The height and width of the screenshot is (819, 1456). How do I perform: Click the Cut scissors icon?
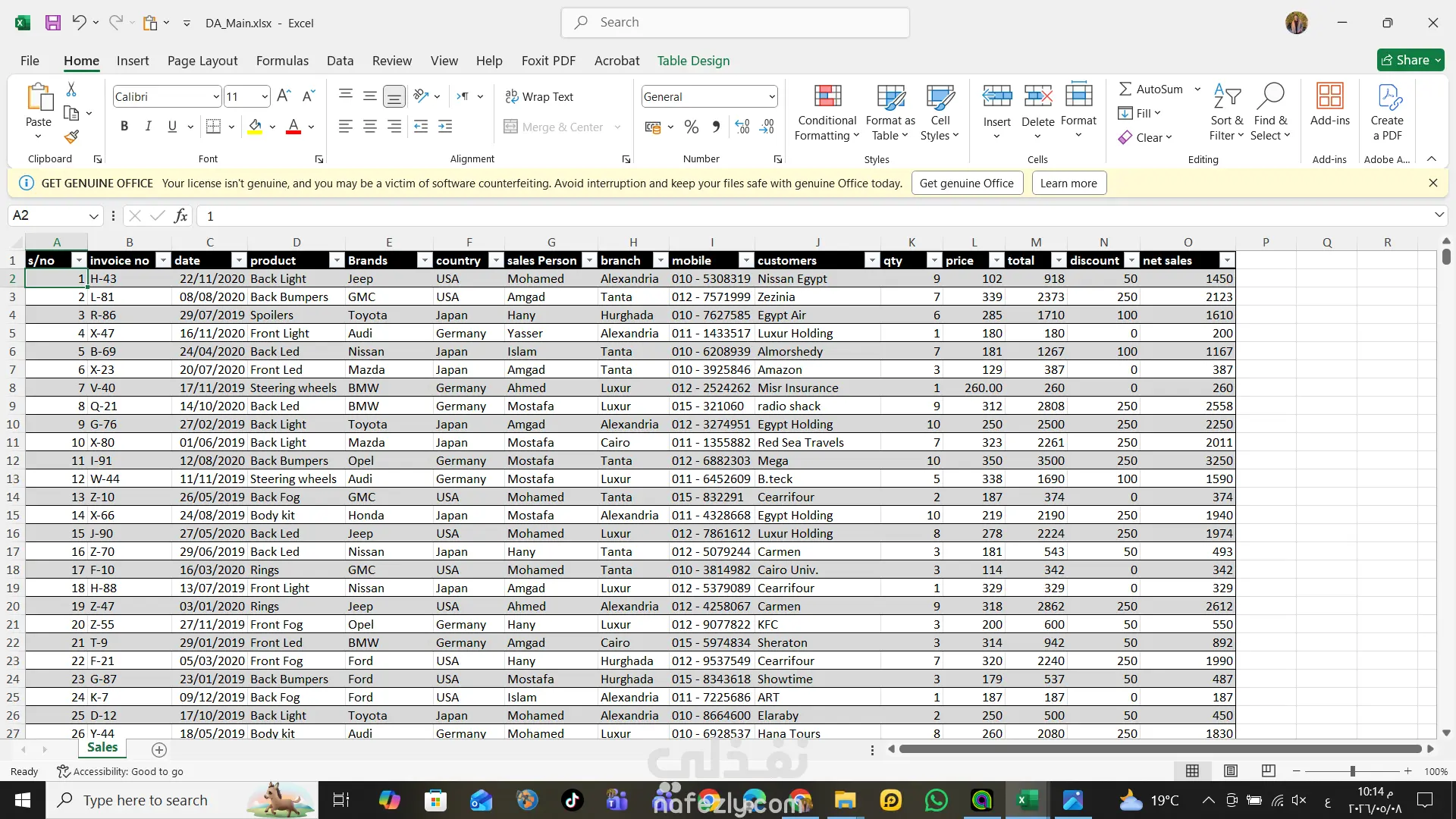tap(71, 89)
